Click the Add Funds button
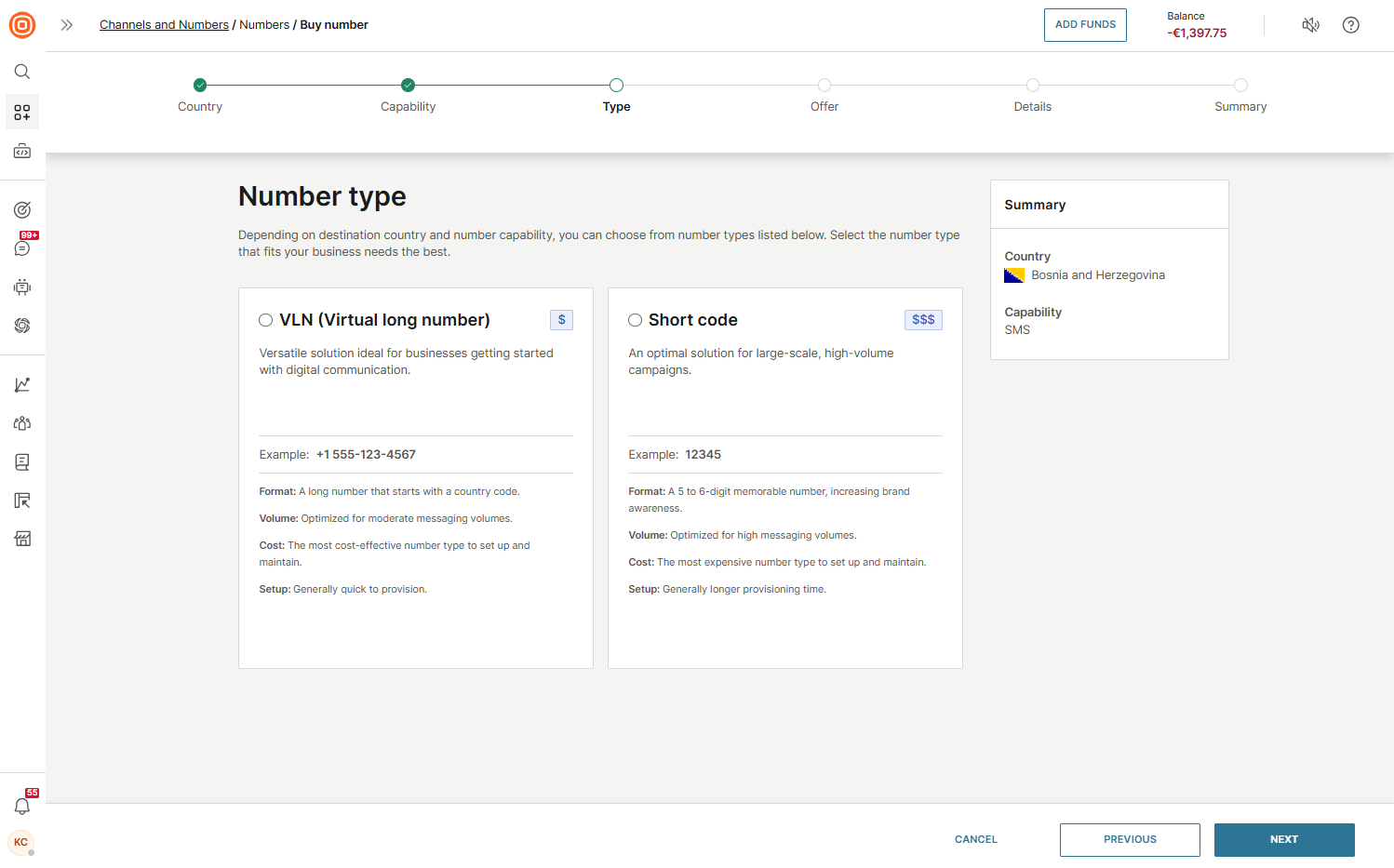This screenshot has height=868, width=1394. (1085, 25)
